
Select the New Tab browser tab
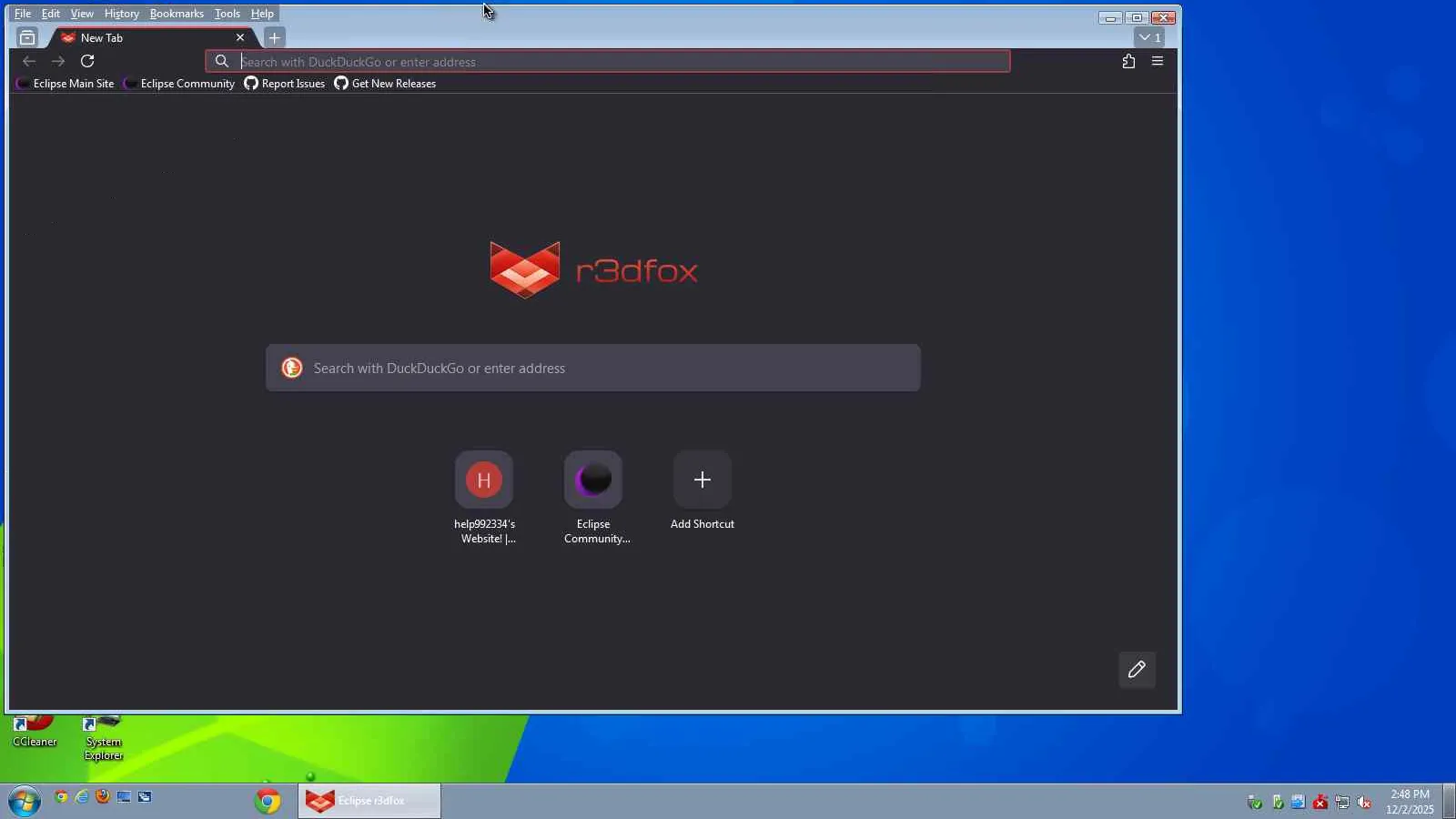[150, 37]
